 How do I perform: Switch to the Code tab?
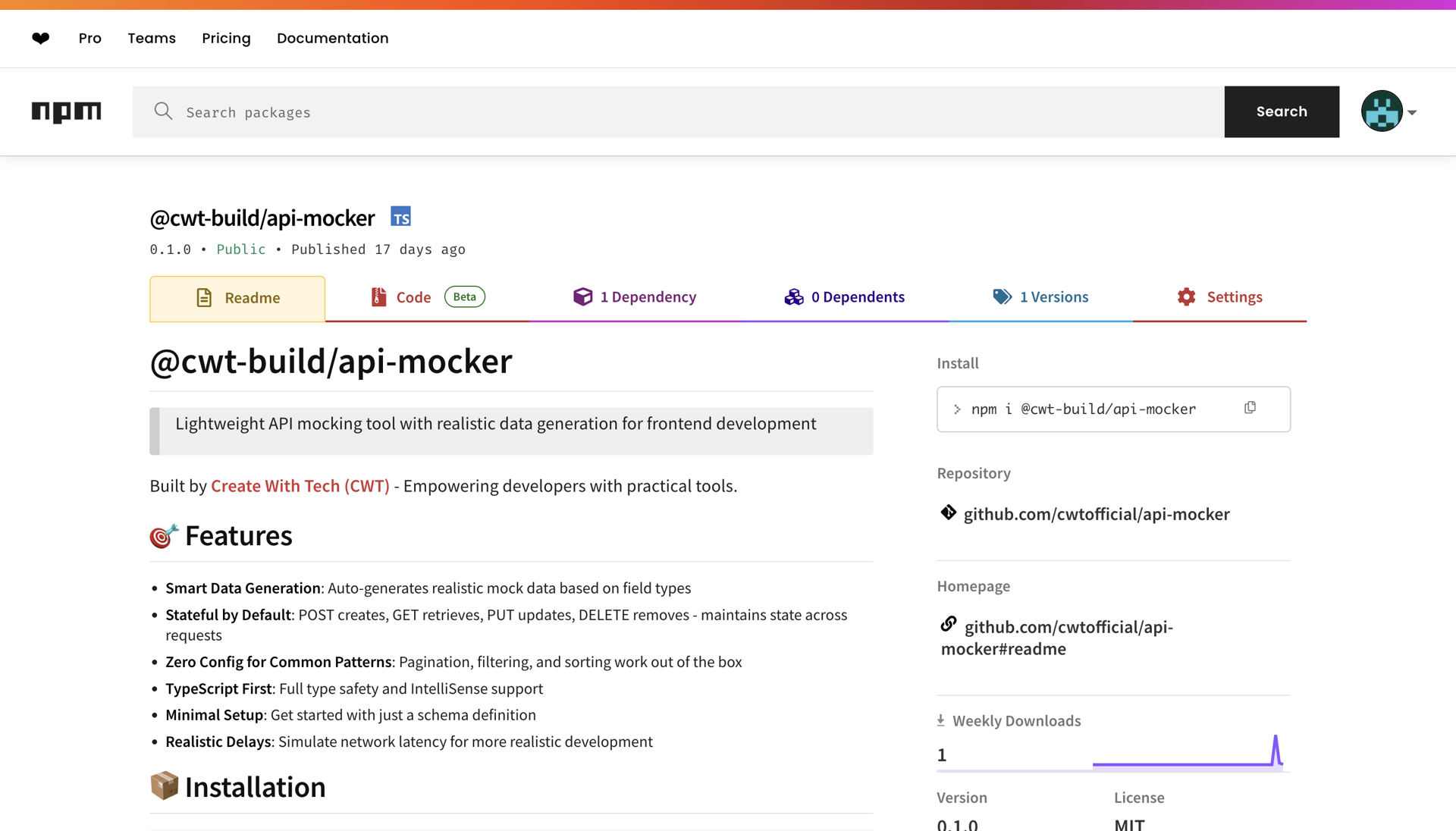(x=428, y=297)
